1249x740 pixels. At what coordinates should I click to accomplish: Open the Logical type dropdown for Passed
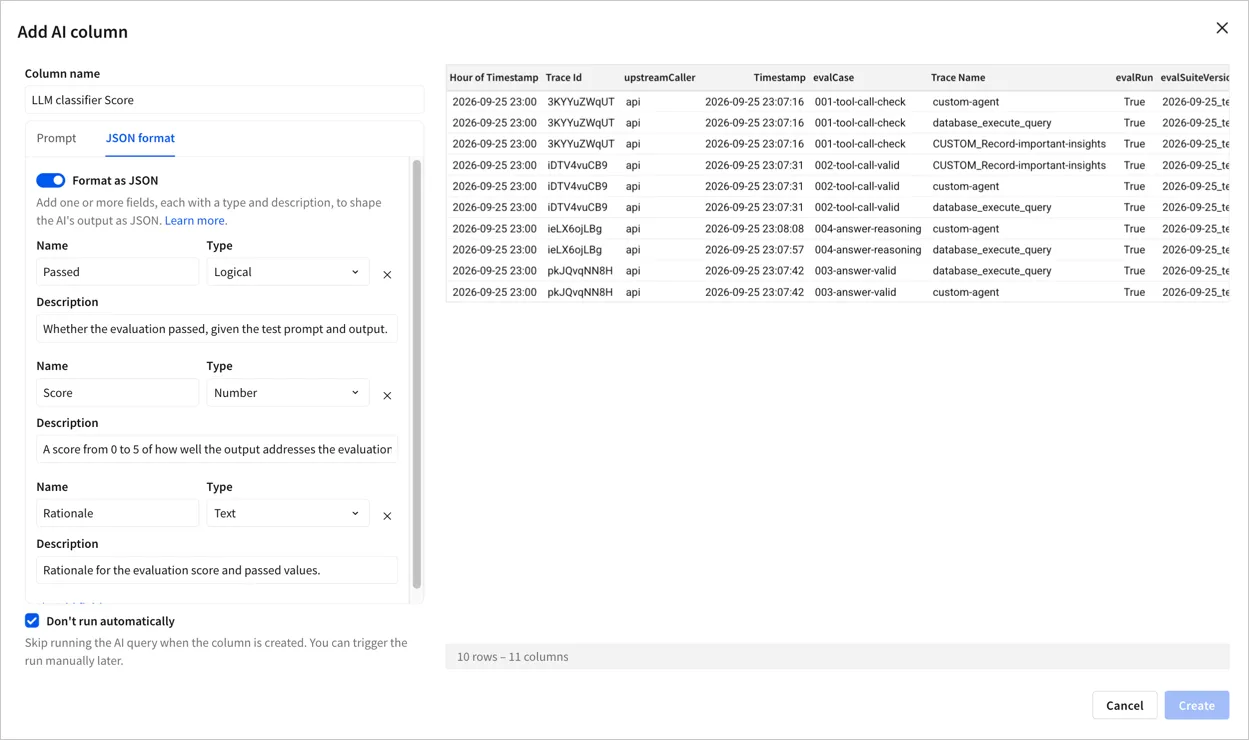[287, 272]
